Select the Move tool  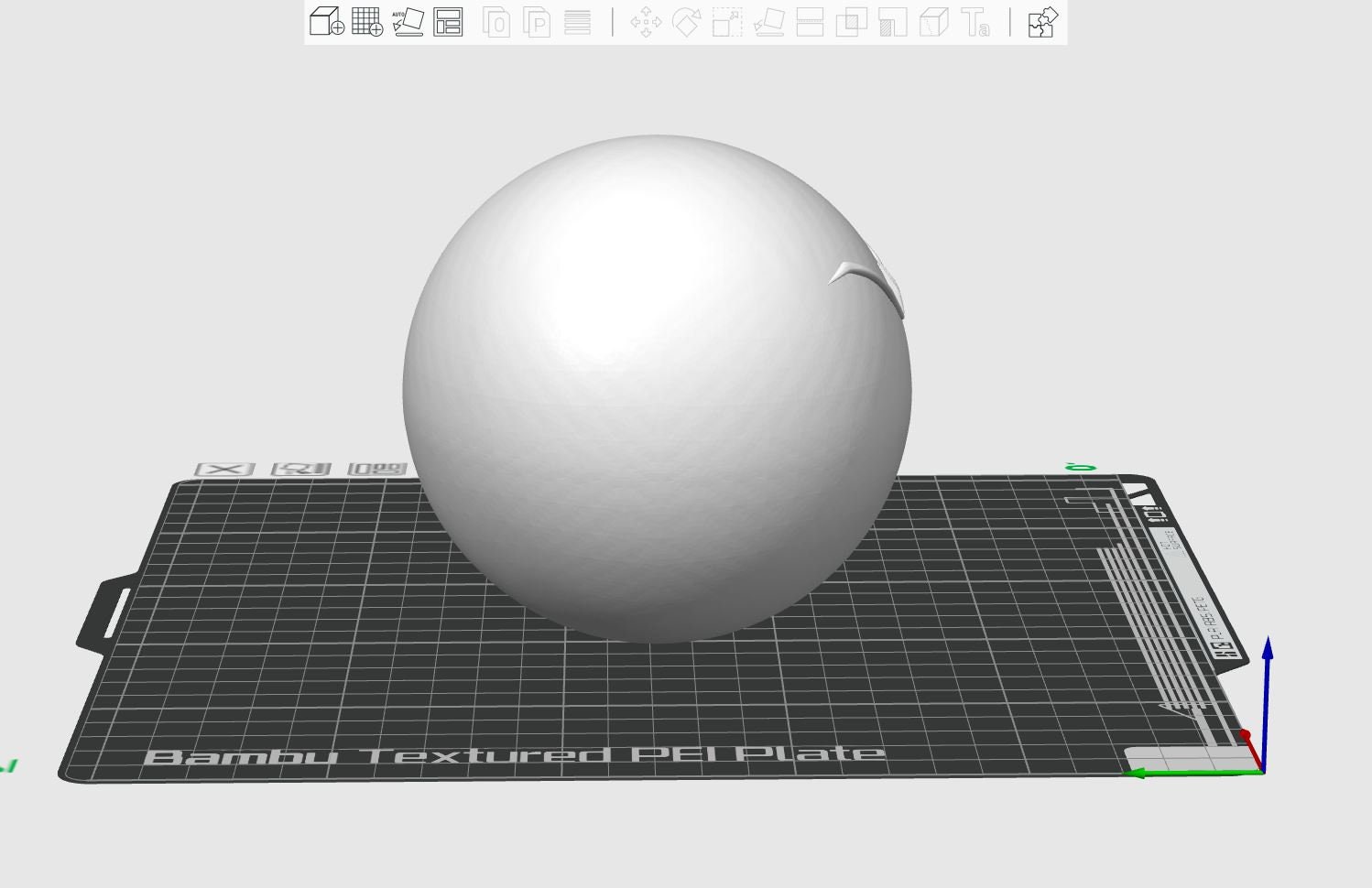[x=648, y=23]
